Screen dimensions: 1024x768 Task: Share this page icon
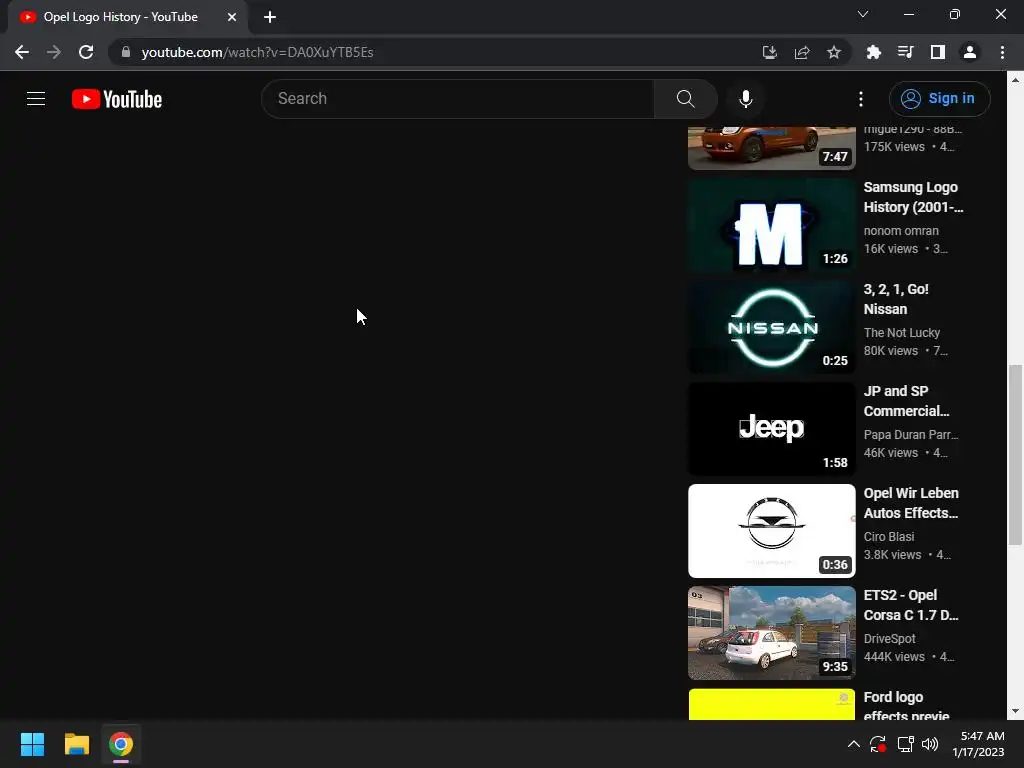(x=802, y=52)
